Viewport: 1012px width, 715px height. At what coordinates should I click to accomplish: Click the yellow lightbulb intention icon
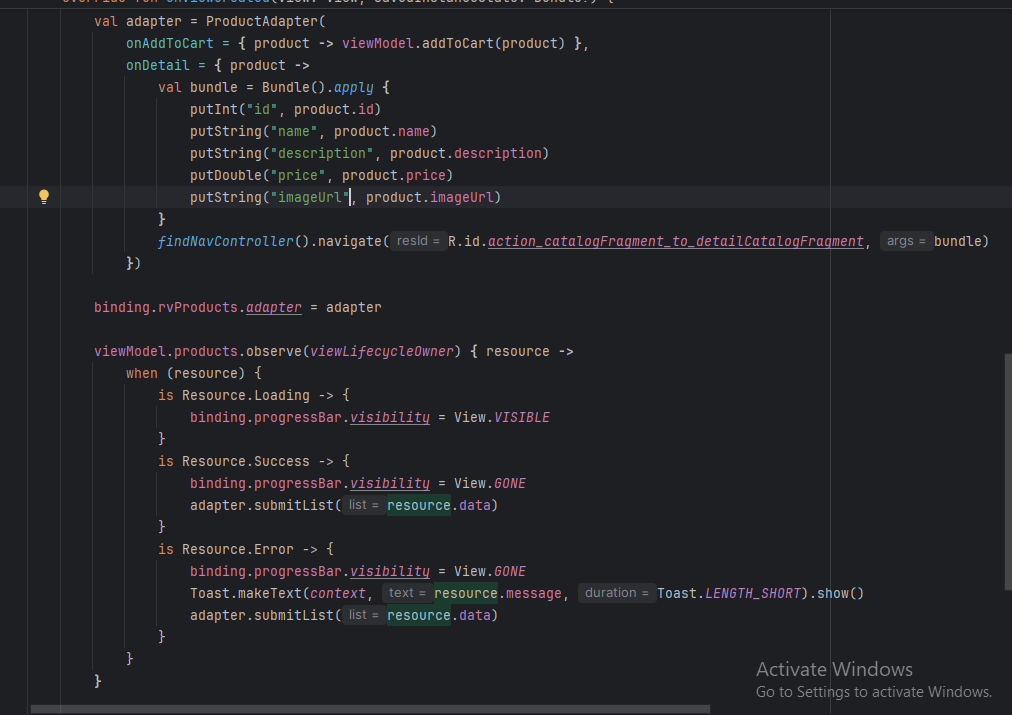pyautogui.click(x=44, y=197)
